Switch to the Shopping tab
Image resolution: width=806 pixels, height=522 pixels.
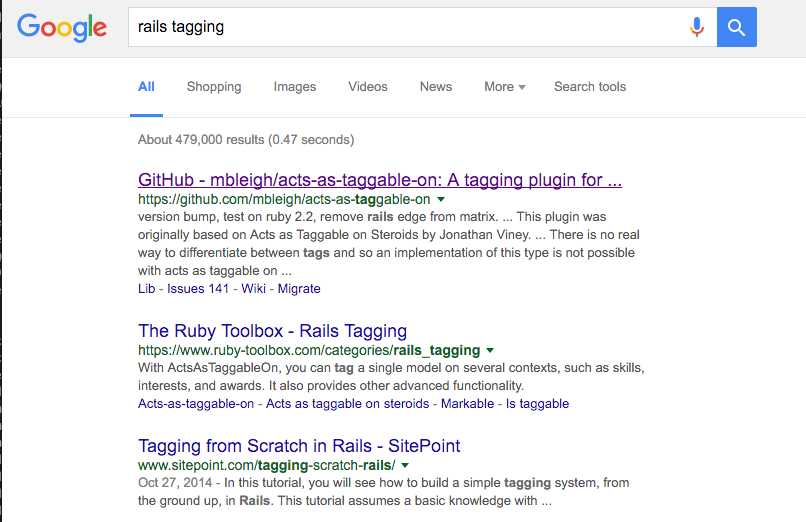click(214, 87)
